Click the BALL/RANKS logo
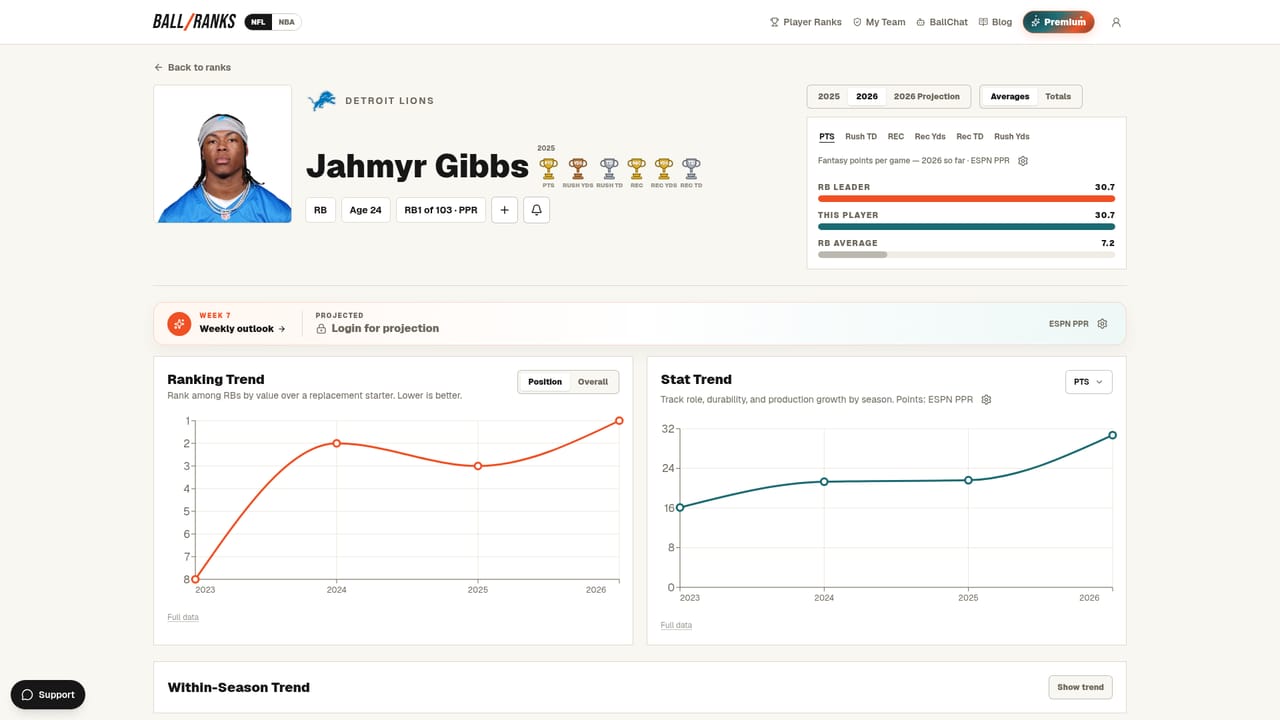Viewport: 1280px width, 720px height. (194, 22)
